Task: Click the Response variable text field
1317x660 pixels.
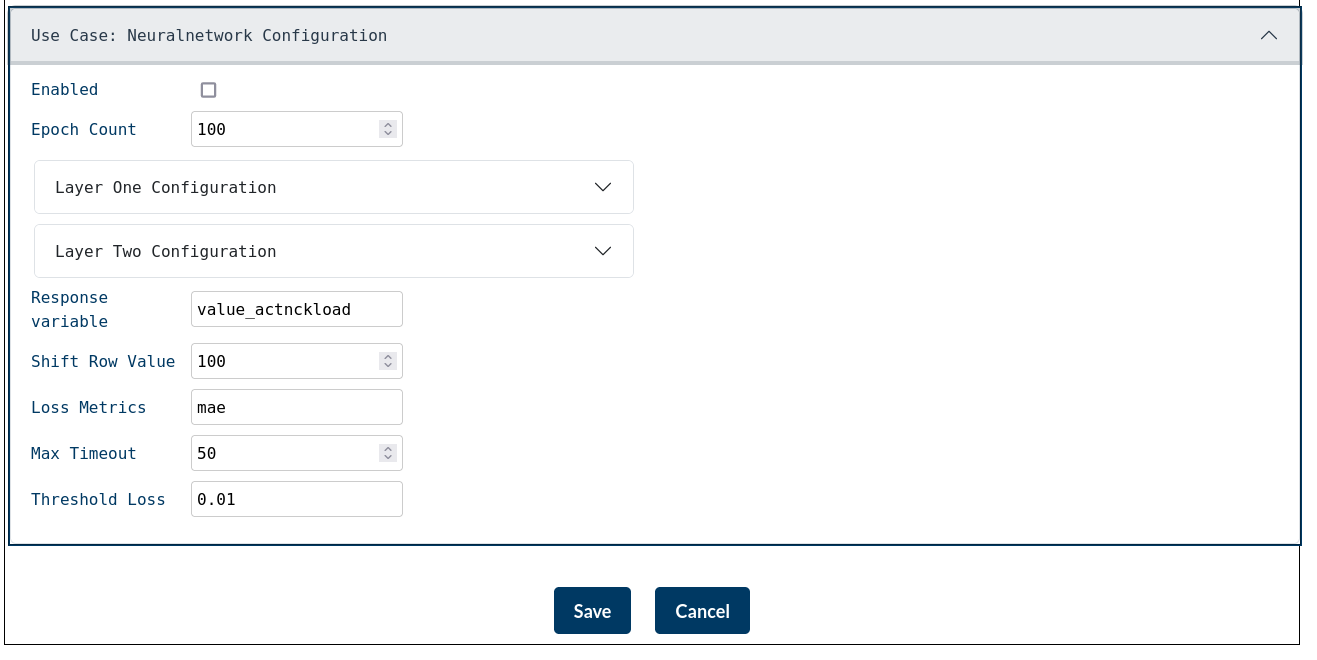Action: click(297, 309)
